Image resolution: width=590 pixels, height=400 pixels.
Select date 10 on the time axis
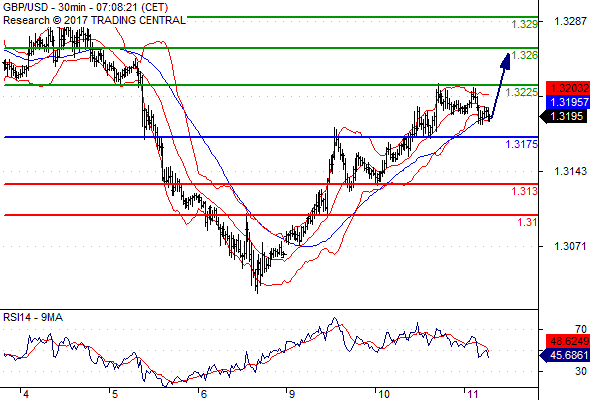tap(384, 394)
